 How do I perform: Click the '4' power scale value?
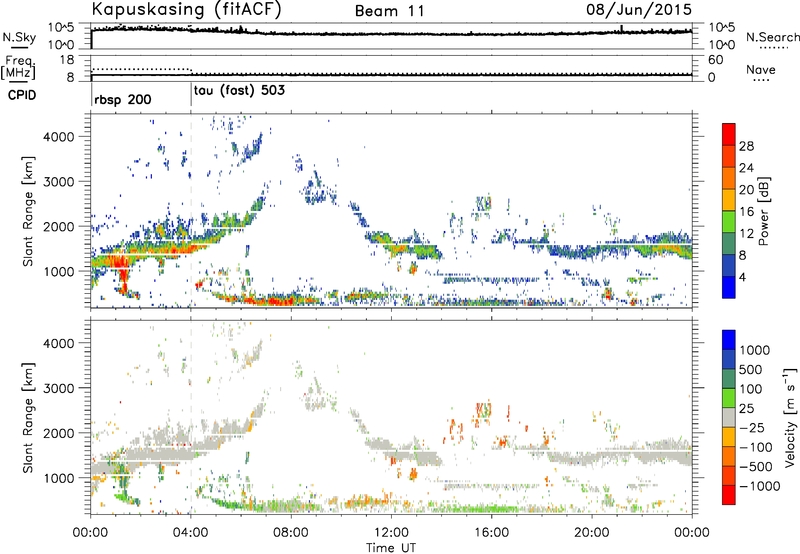[742, 277]
